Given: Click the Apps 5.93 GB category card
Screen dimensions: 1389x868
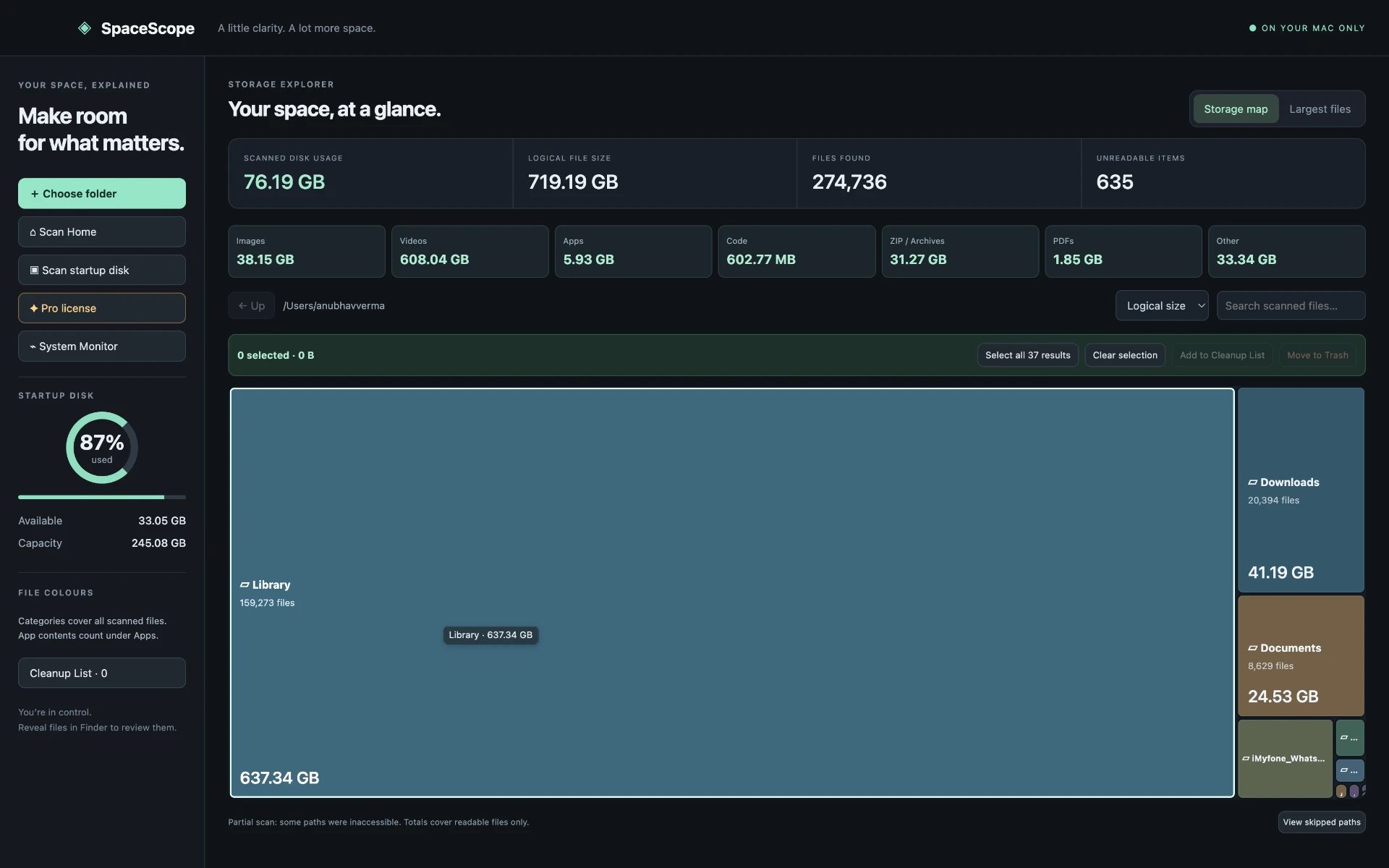Looking at the screenshot, I should click(x=634, y=252).
